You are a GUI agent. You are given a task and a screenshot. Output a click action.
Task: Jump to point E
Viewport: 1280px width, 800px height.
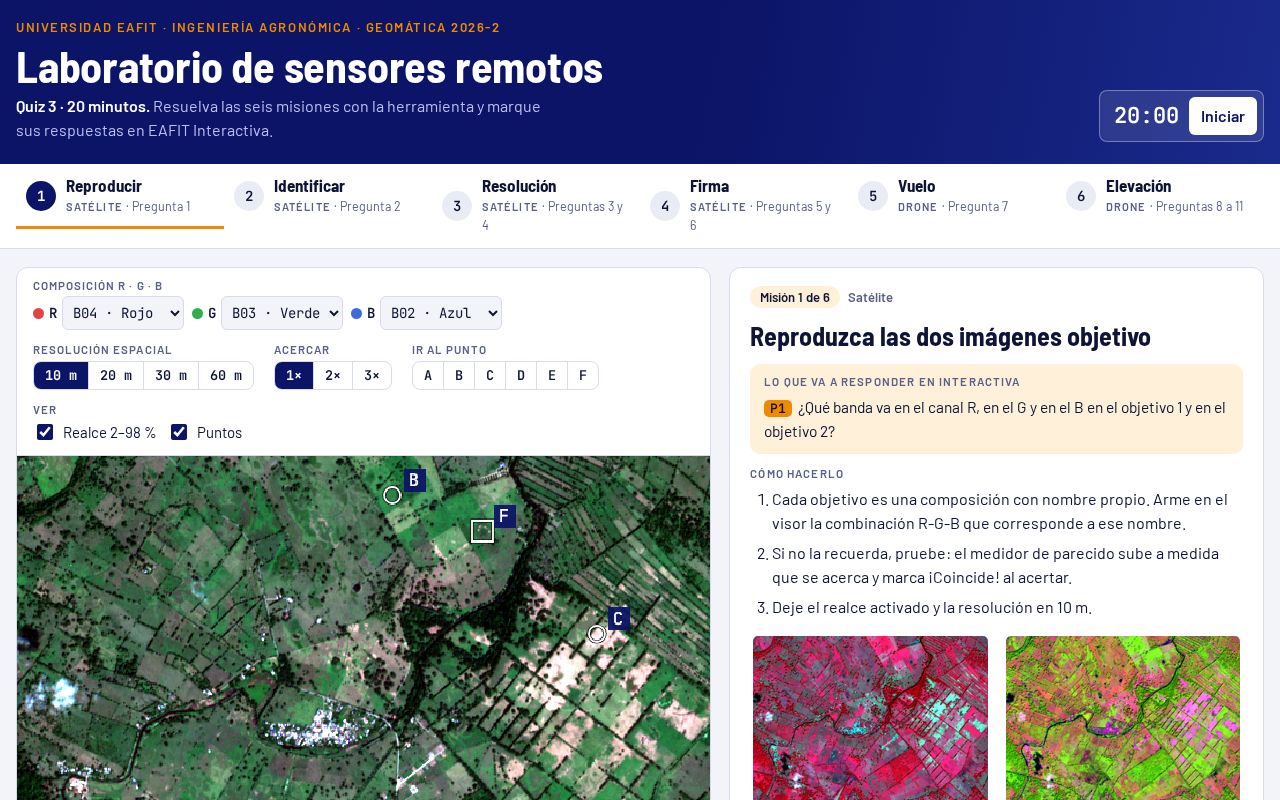[552, 375]
